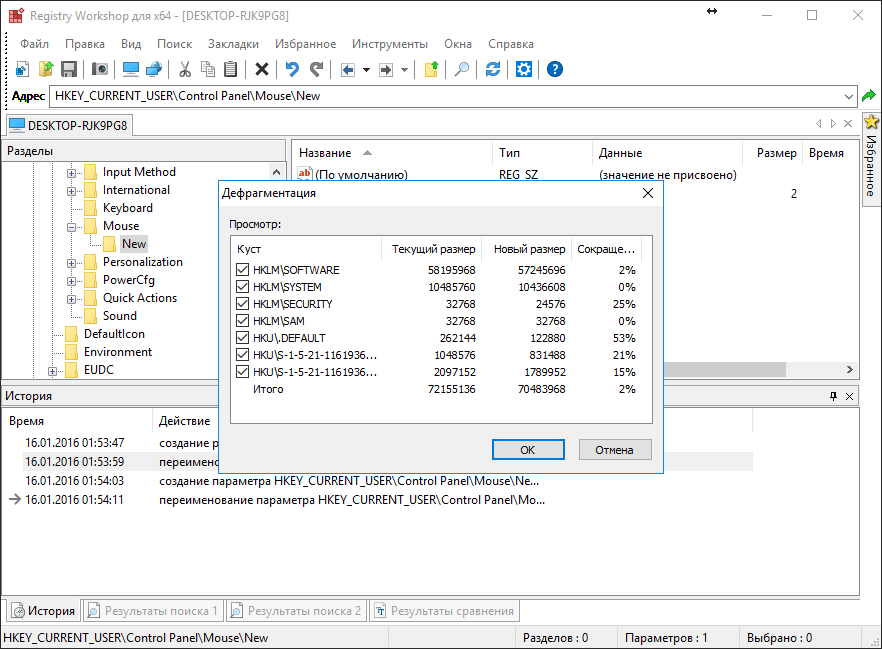Click the green Go arrow beside address
The width and height of the screenshot is (882, 649).
869,96
